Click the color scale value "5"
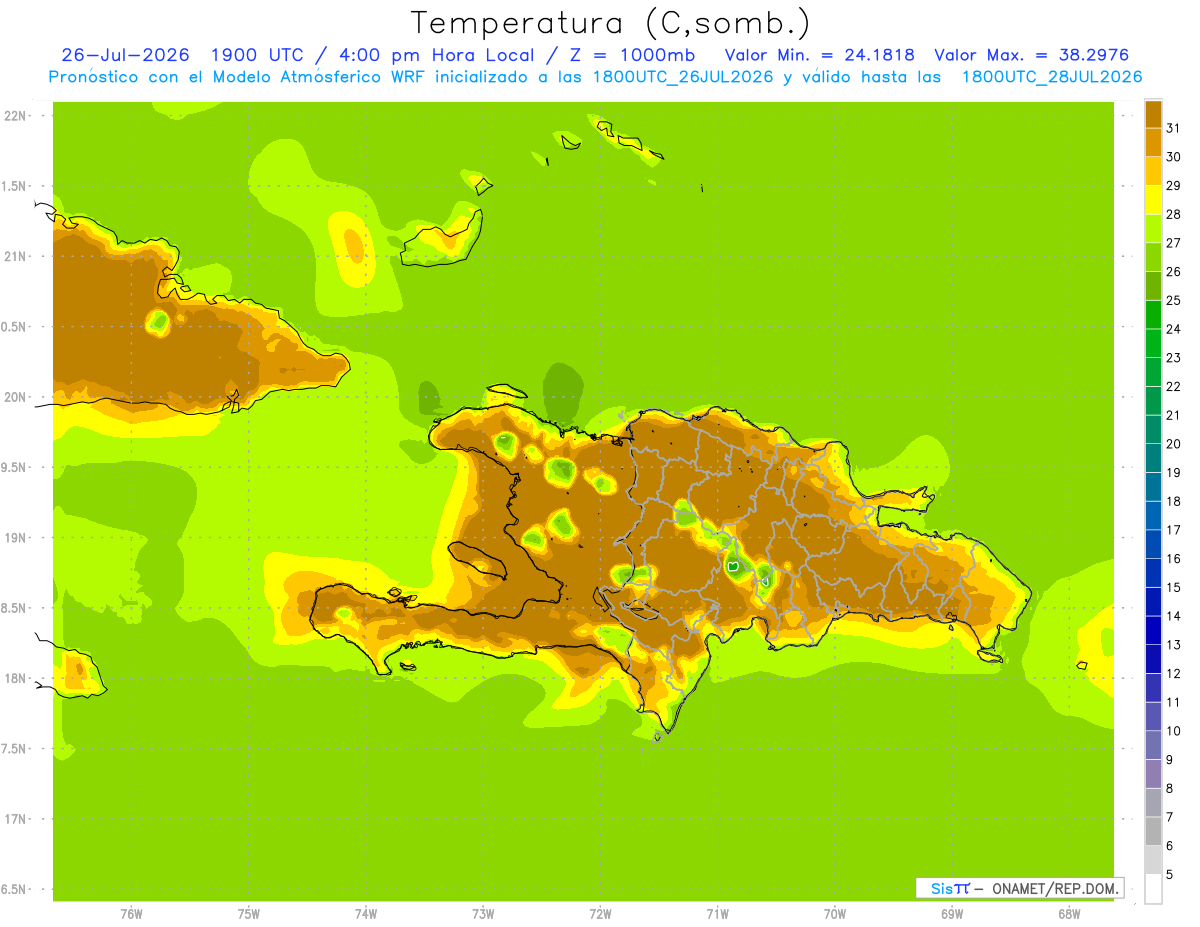1200x927 pixels. tap(1170, 875)
